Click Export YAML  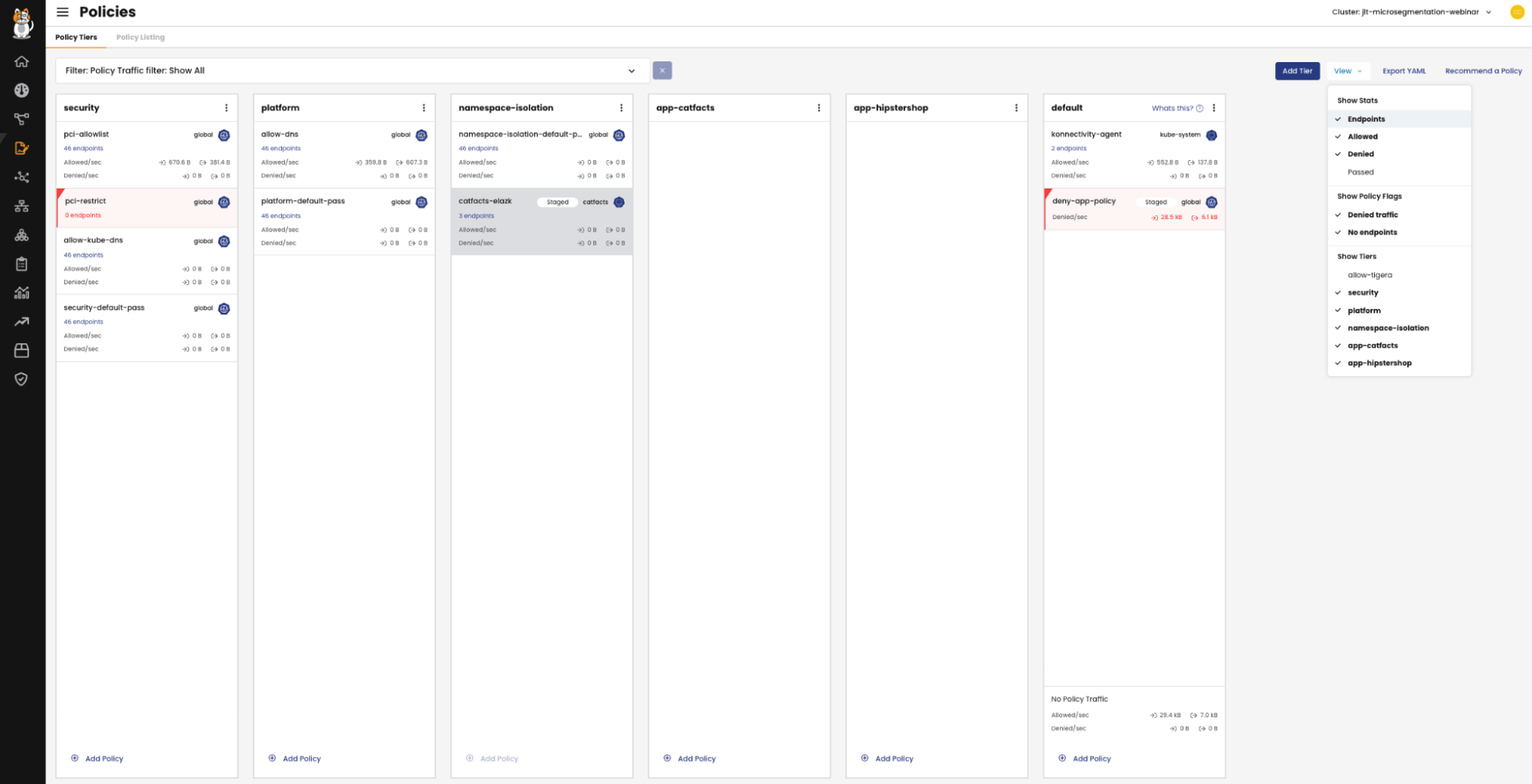click(x=1404, y=71)
